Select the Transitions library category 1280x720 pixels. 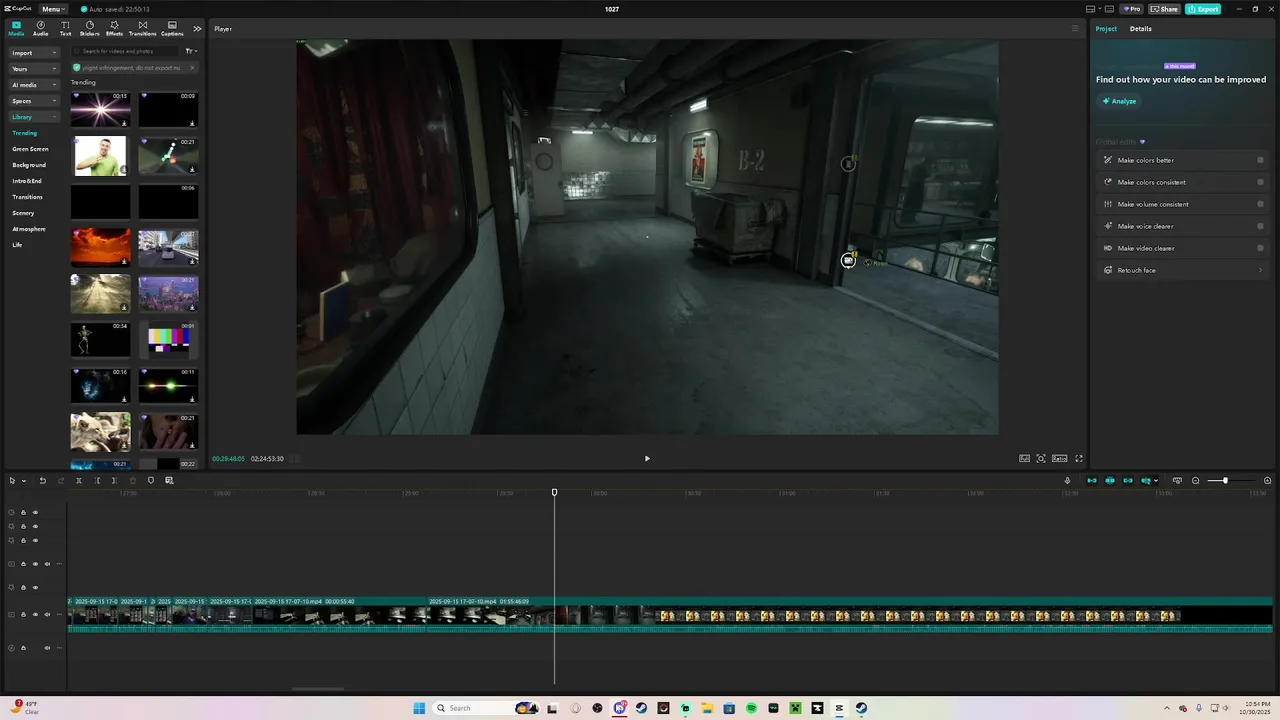click(x=27, y=197)
